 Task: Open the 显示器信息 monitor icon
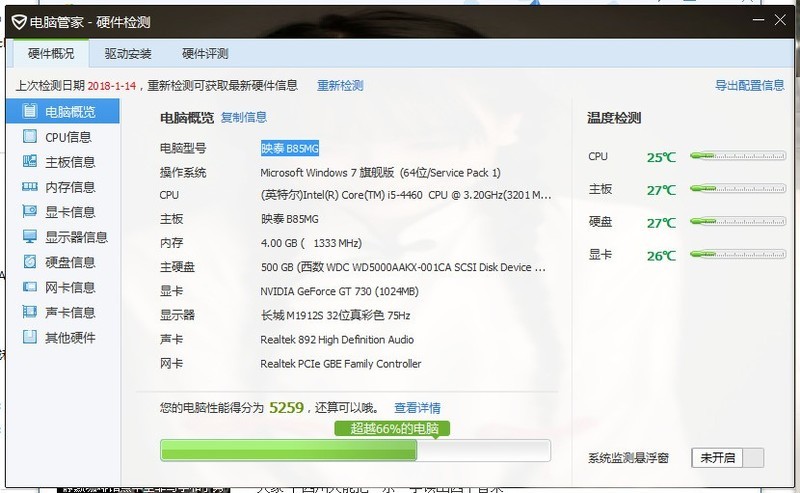30,236
